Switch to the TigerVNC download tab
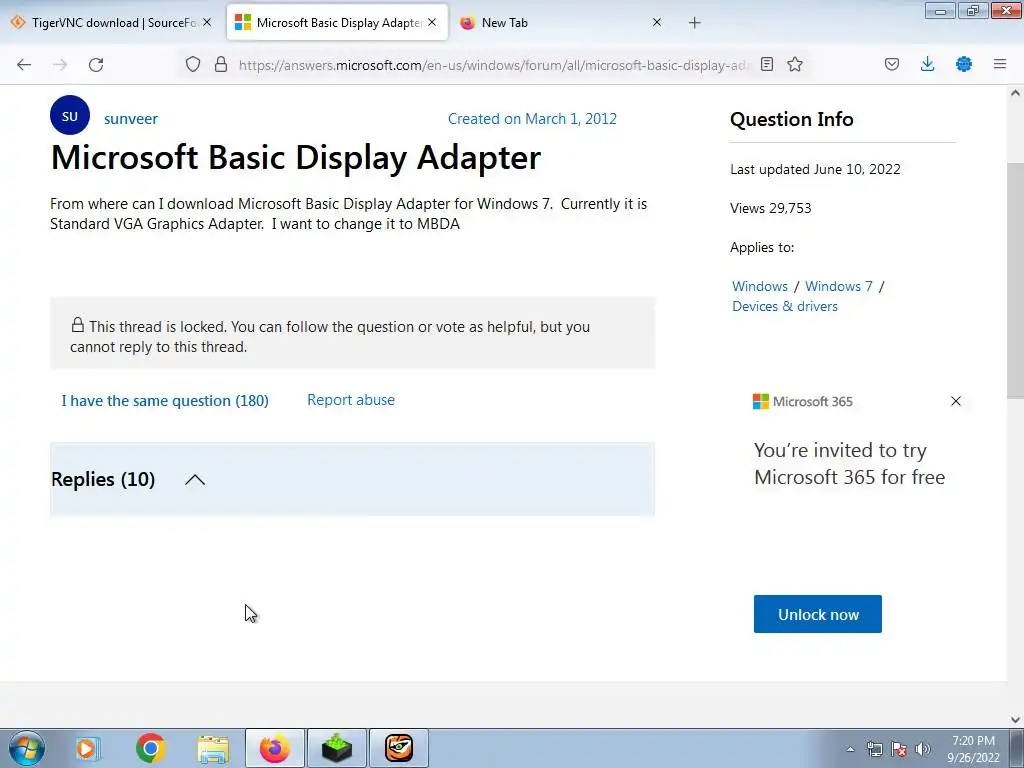Image resolution: width=1024 pixels, height=768 pixels. [111, 23]
